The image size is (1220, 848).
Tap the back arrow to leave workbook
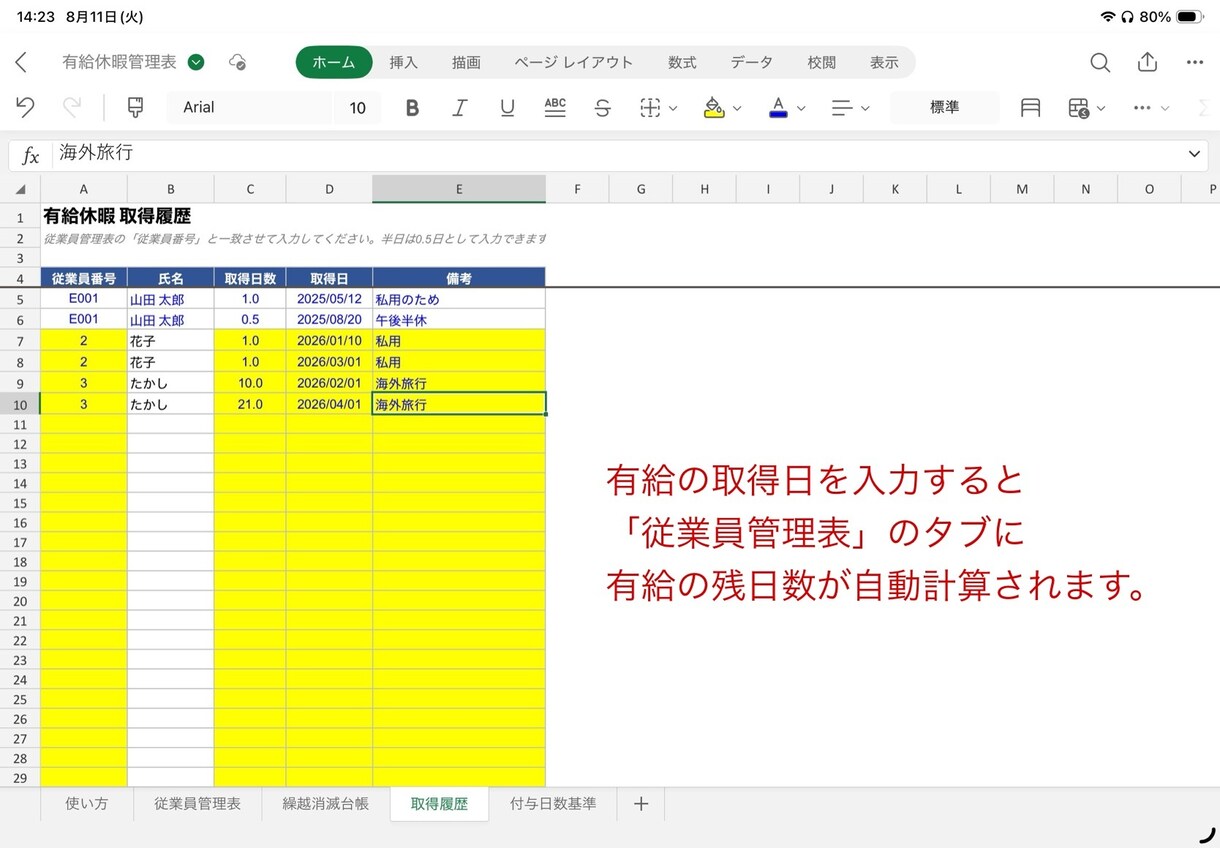[x=21, y=62]
